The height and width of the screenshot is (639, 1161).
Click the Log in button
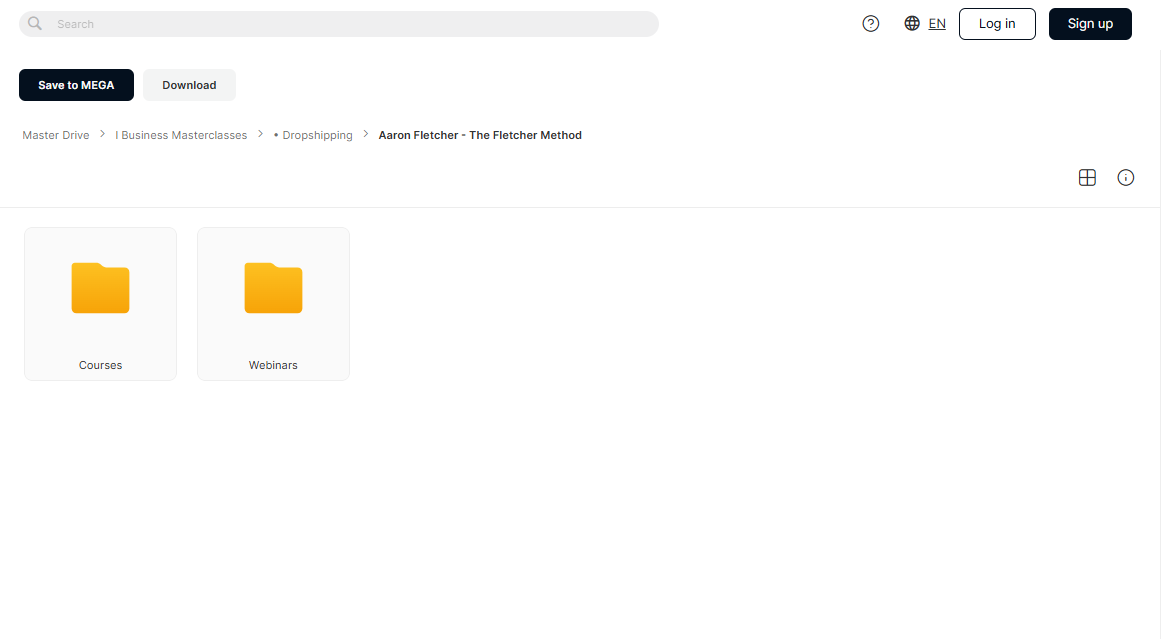(x=997, y=24)
